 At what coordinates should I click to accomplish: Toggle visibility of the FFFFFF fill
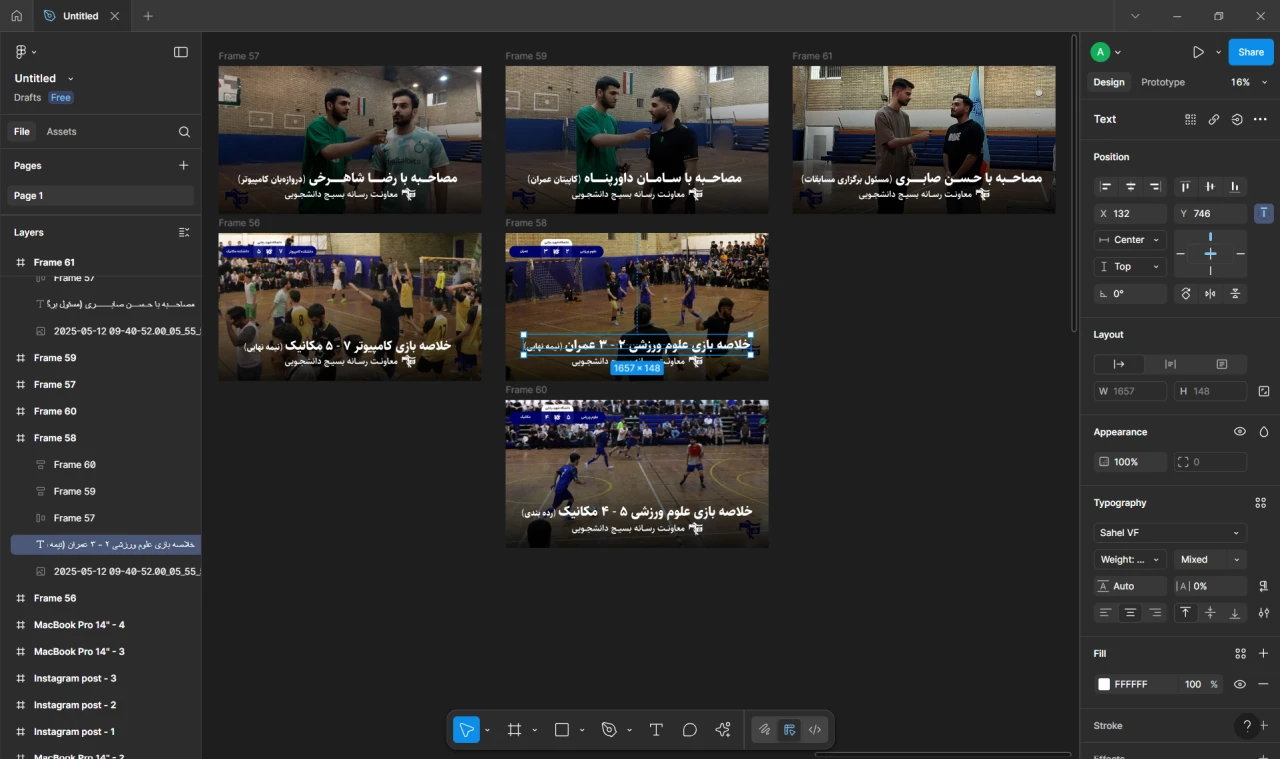pyautogui.click(x=1240, y=684)
